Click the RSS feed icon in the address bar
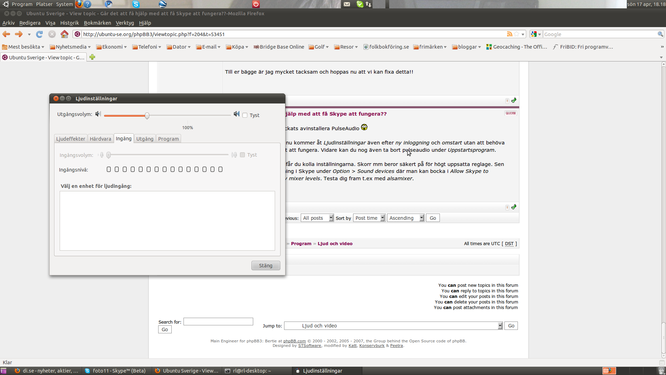Screen dimensions: 666x375 coord(509,34)
